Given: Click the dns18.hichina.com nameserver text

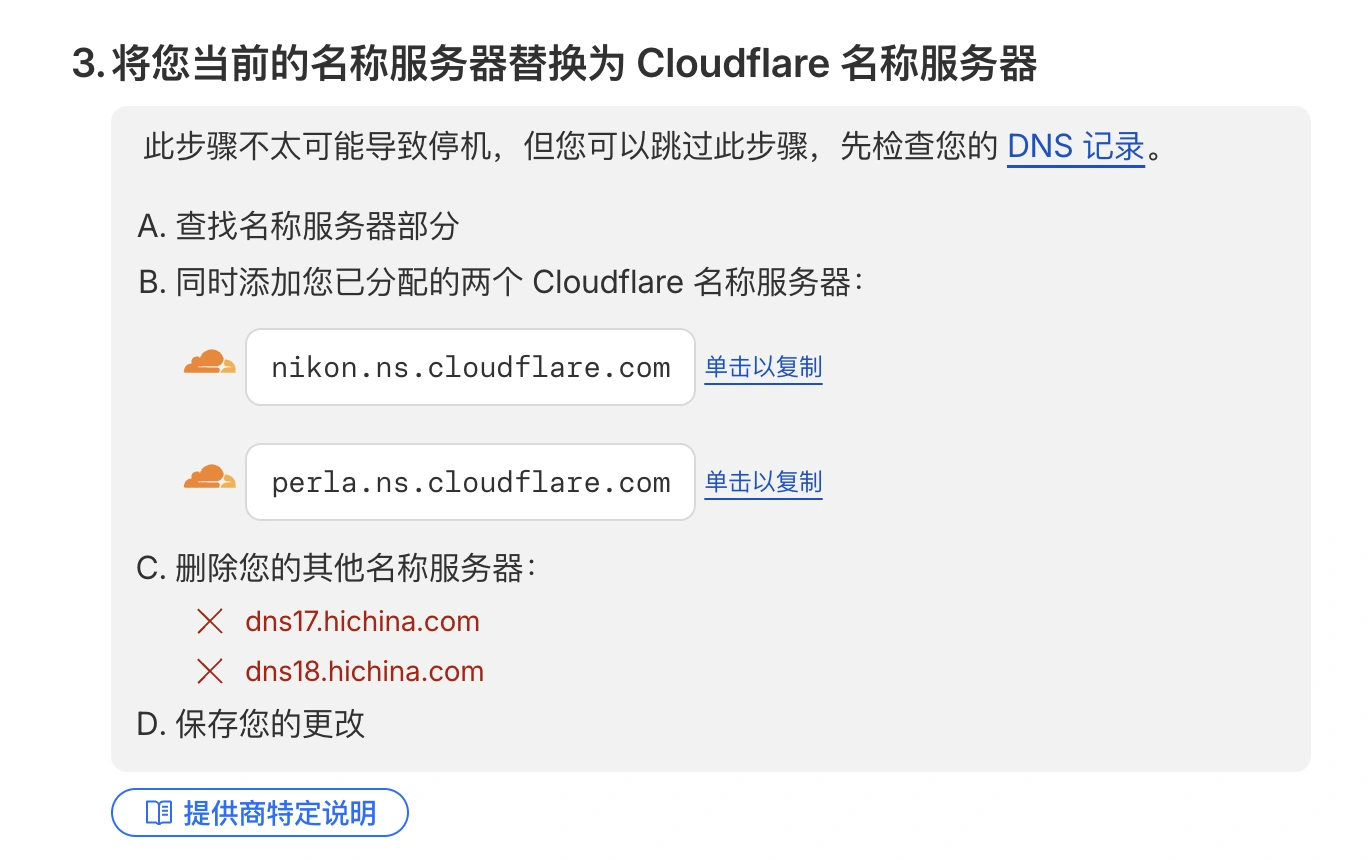Looking at the screenshot, I should tap(364, 672).
